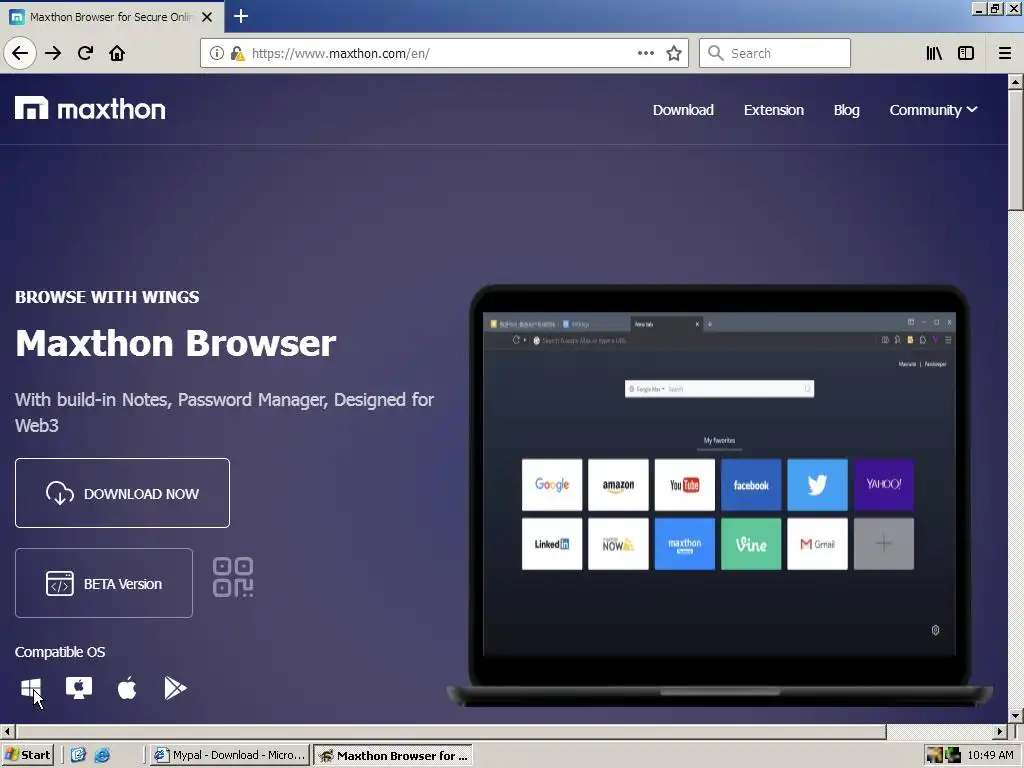The width and height of the screenshot is (1024, 768).
Task: Open the Blog nav link
Action: (x=846, y=110)
